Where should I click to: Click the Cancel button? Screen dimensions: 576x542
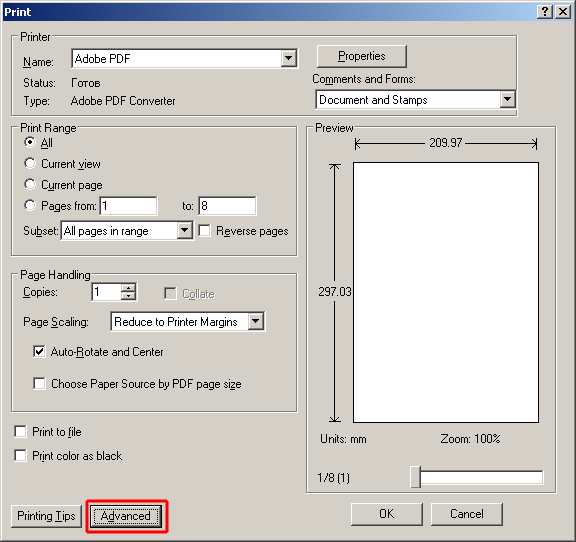point(467,514)
